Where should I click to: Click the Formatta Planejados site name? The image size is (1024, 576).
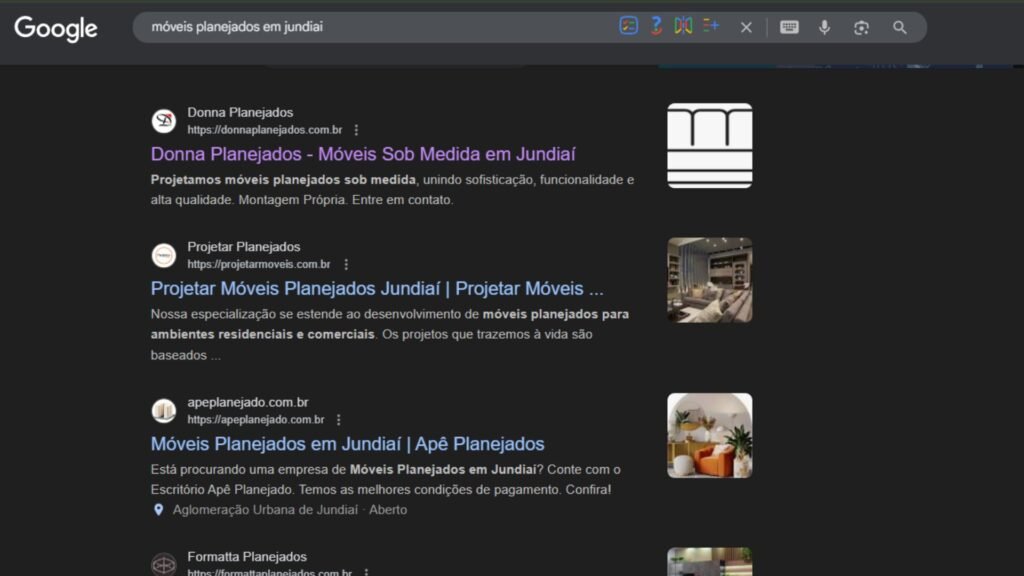pyautogui.click(x=247, y=557)
